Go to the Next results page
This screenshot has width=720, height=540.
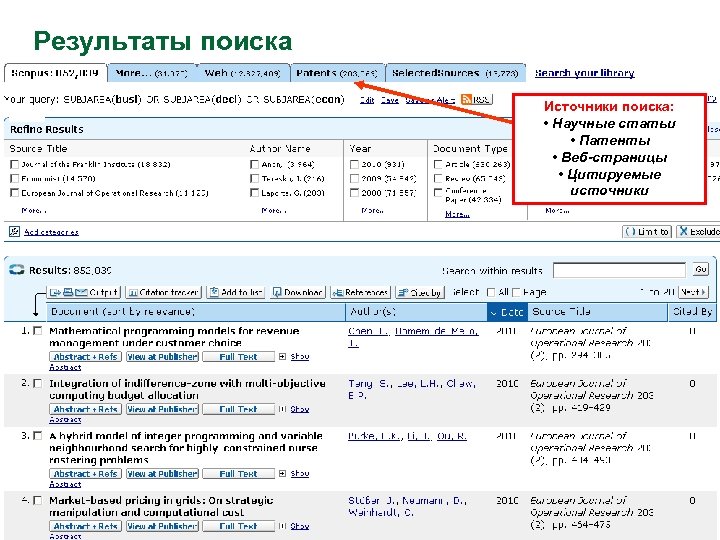pos(694,292)
